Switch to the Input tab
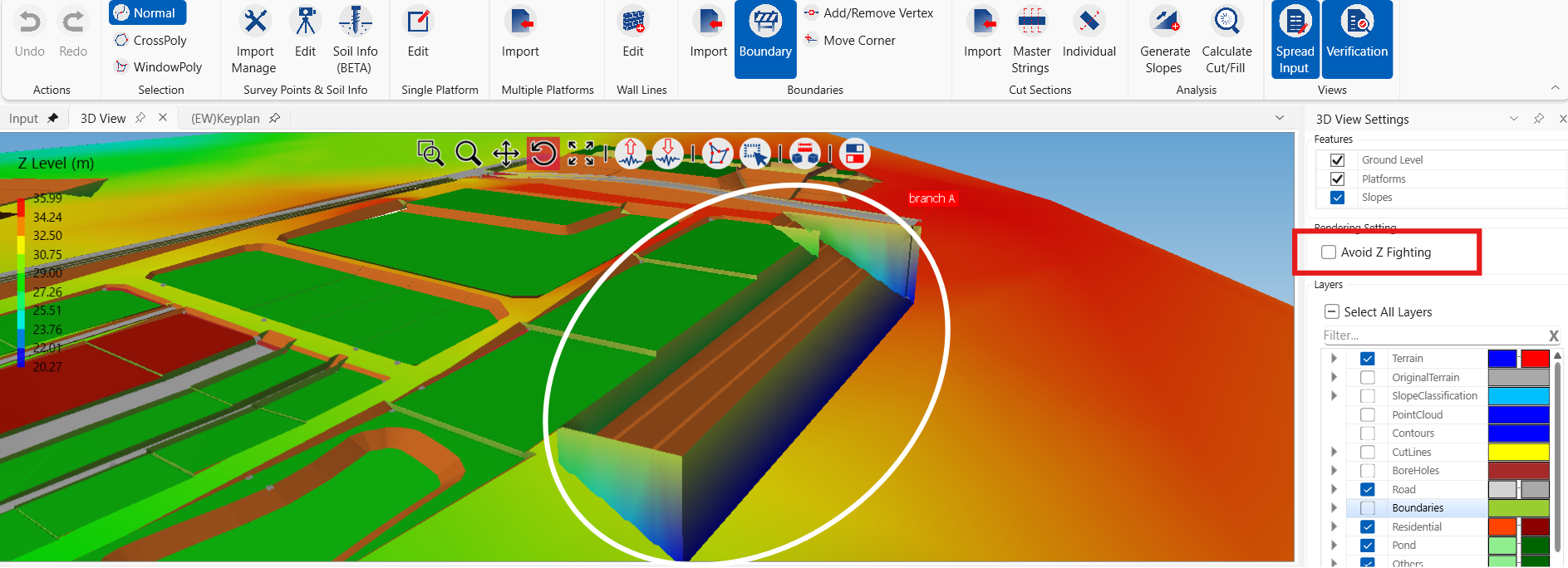This screenshot has width=1568, height=568. coord(23,119)
